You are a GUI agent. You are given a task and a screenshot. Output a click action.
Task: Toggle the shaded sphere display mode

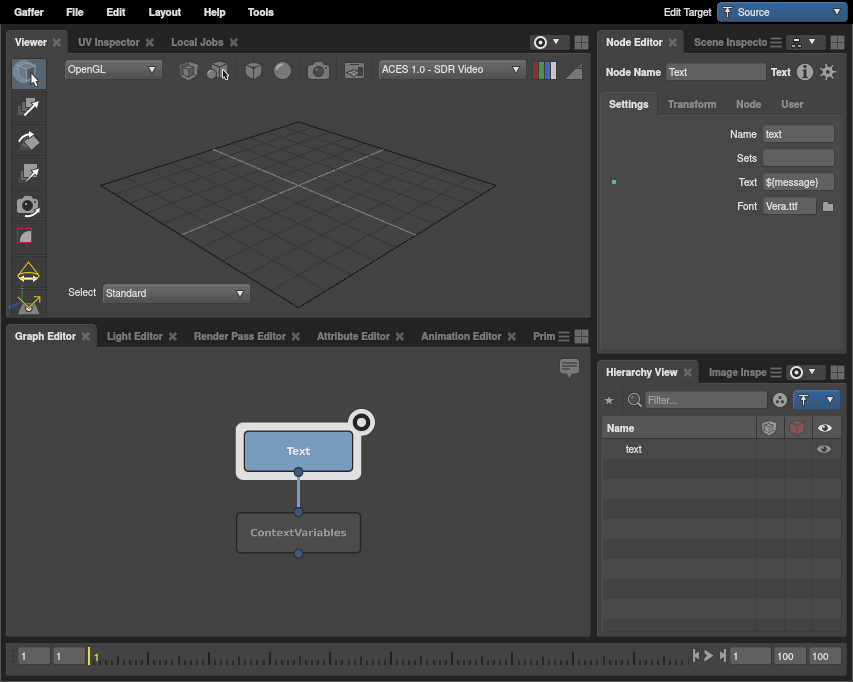(x=283, y=71)
